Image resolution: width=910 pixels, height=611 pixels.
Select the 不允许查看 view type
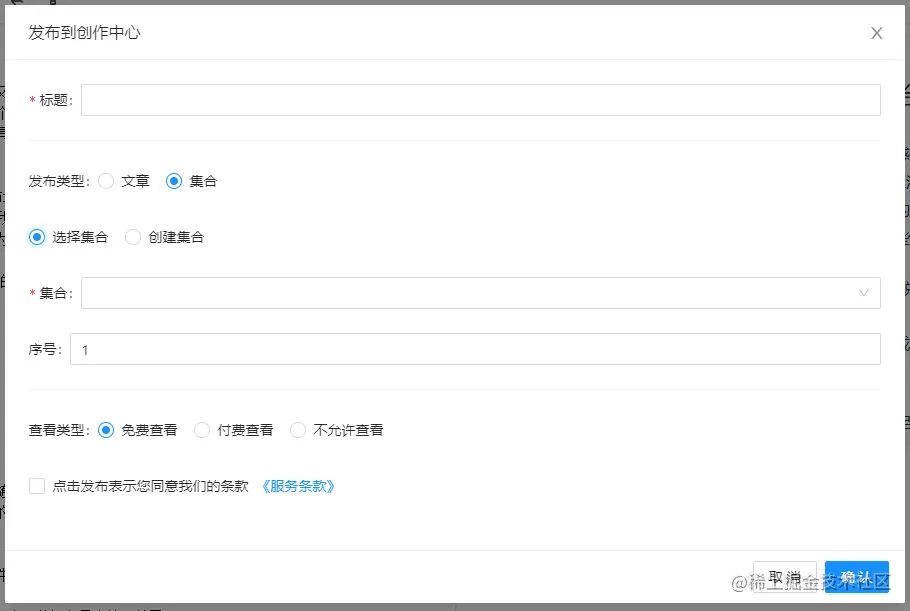click(x=297, y=429)
